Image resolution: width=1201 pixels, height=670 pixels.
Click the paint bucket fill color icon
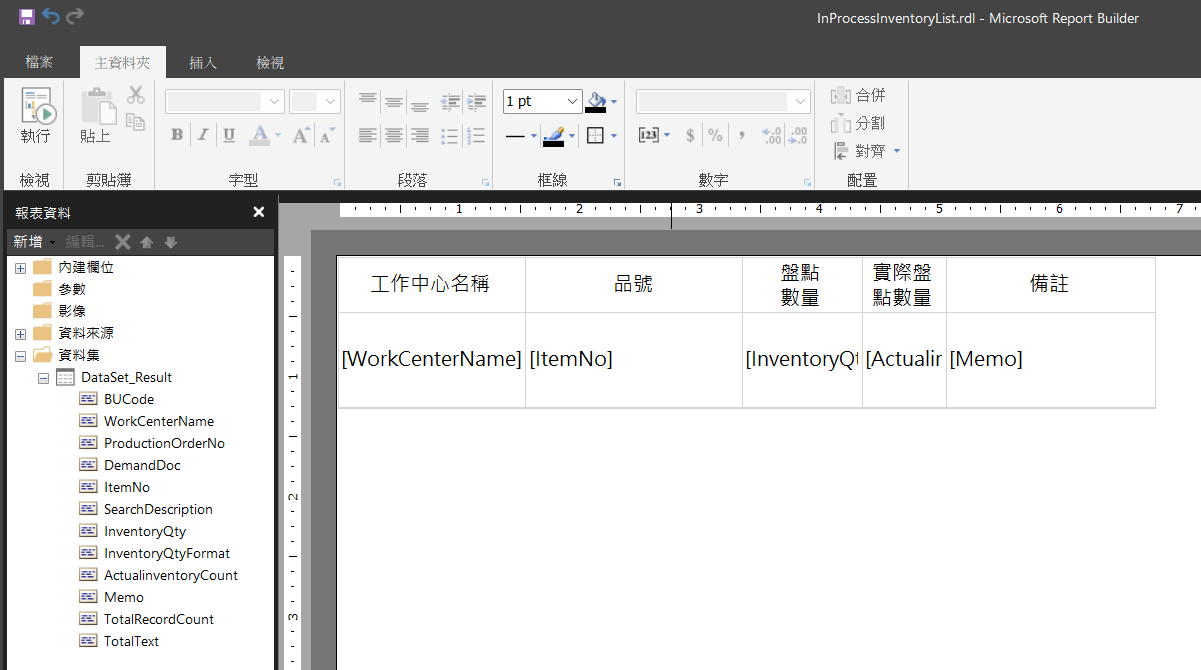coord(597,101)
